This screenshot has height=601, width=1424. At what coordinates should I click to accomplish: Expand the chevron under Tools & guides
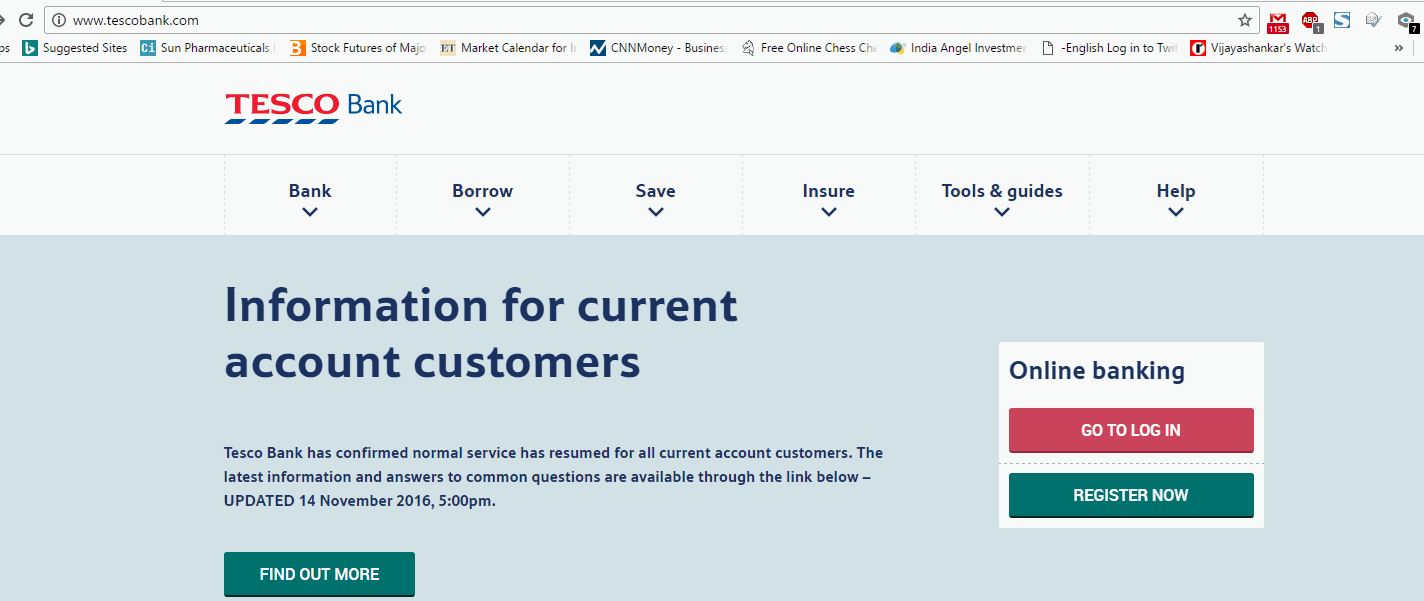[x=1002, y=212]
